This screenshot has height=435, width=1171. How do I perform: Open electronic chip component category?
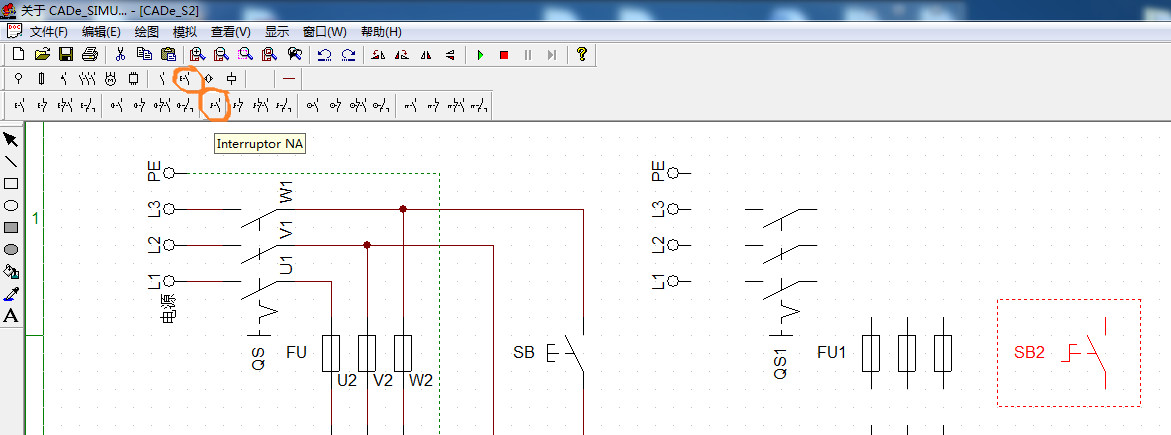134,78
